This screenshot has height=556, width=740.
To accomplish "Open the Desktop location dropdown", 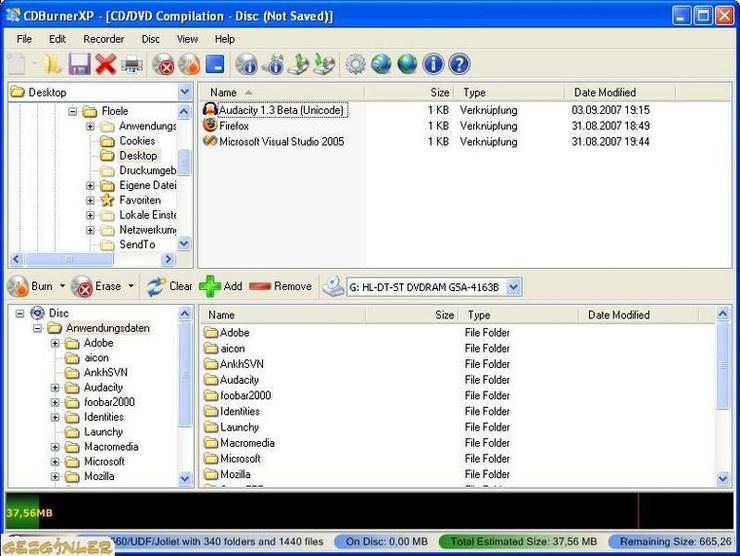I will point(185,92).
